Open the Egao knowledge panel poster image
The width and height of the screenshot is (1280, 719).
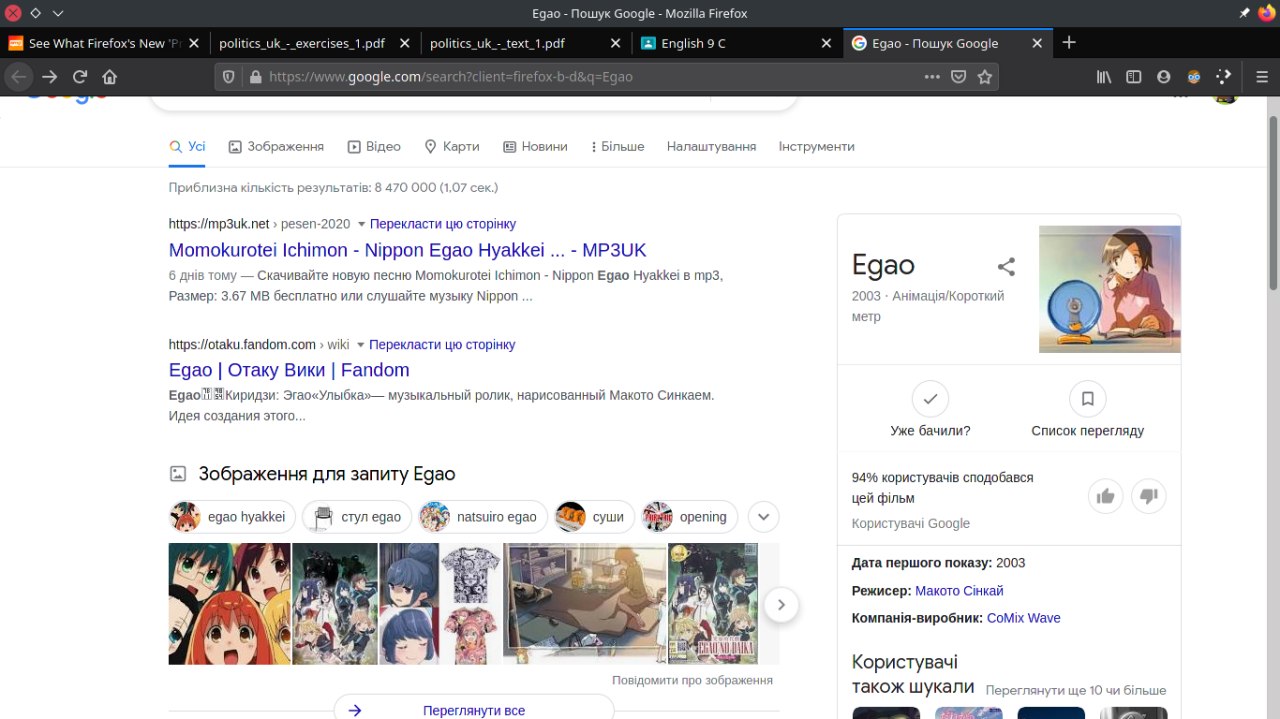[1110, 289]
